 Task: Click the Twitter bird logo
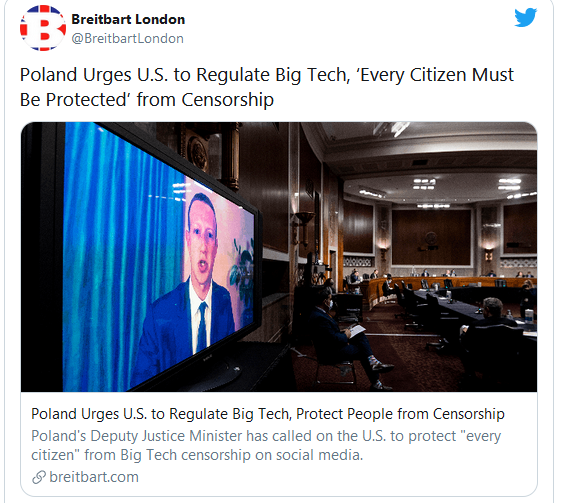point(525,18)
